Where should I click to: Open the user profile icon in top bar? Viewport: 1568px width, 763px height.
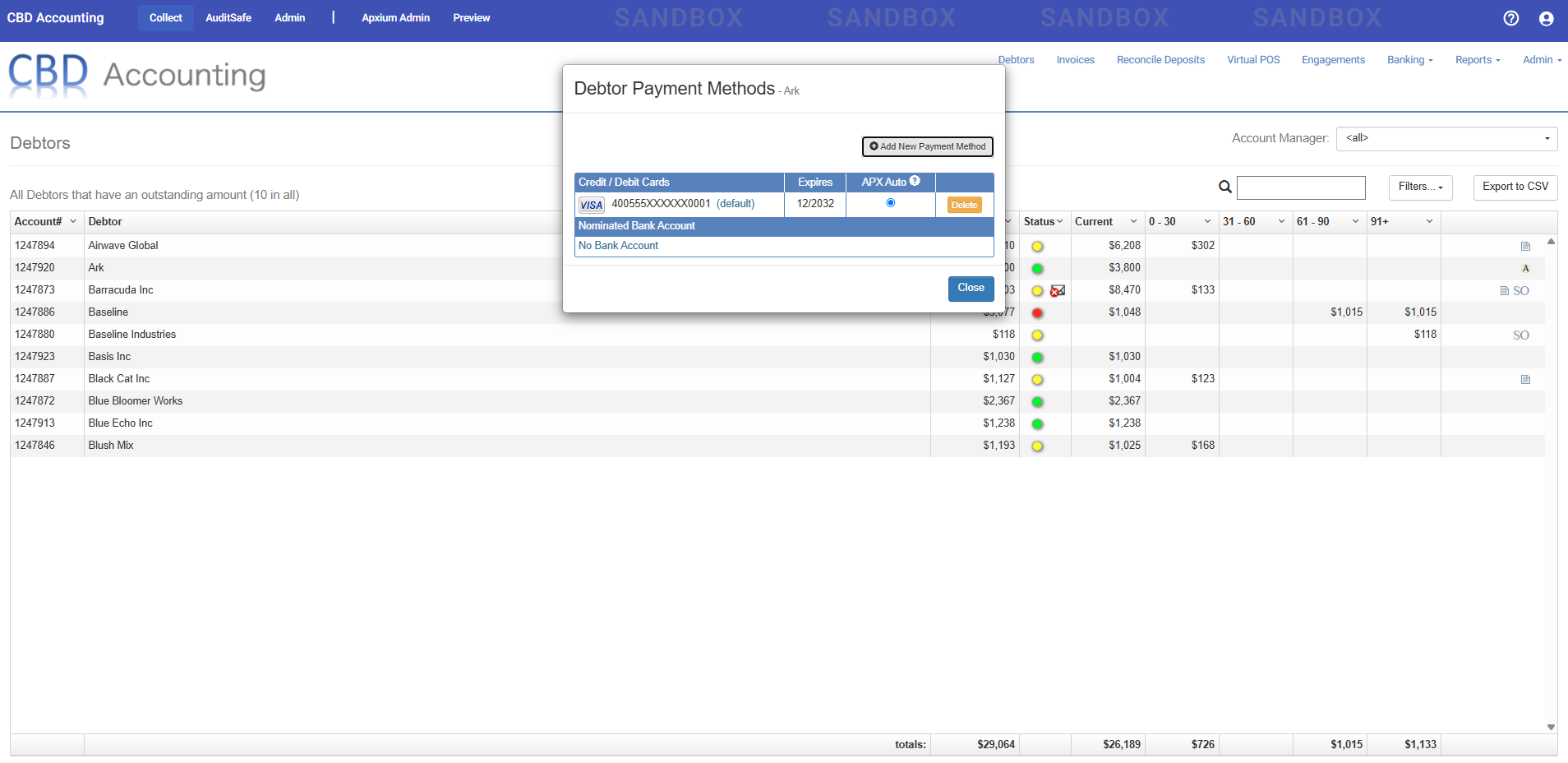point(1547,18)
